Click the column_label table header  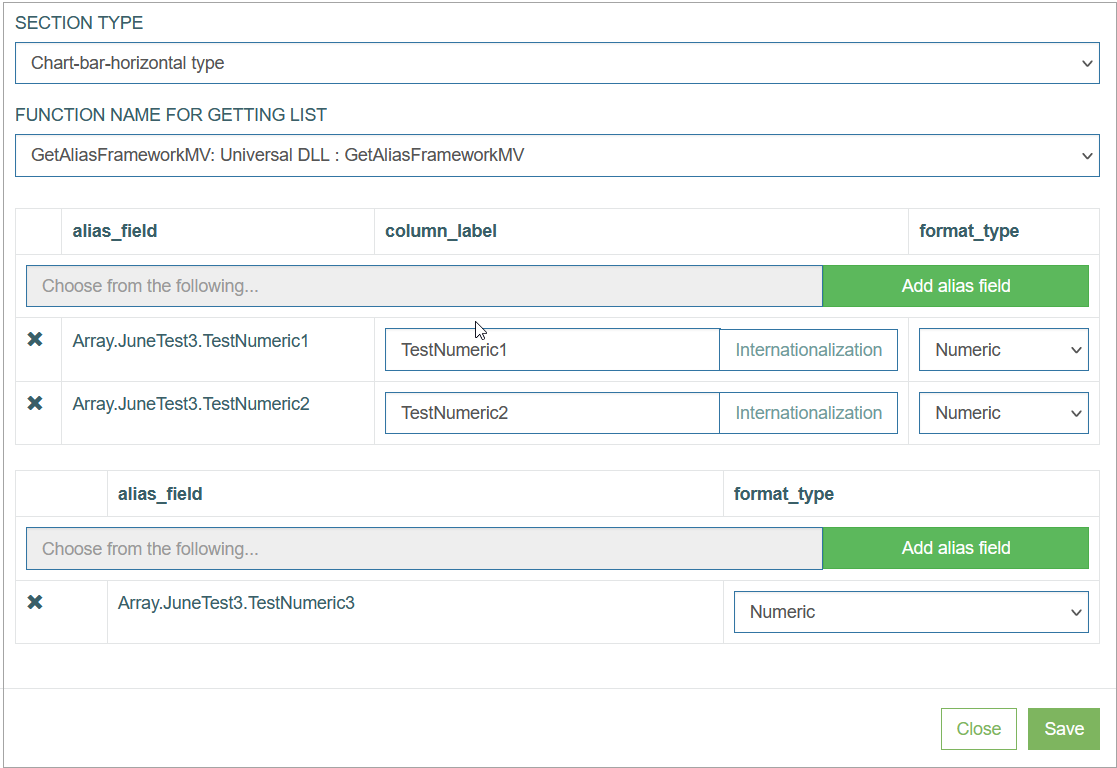(441, 231)
